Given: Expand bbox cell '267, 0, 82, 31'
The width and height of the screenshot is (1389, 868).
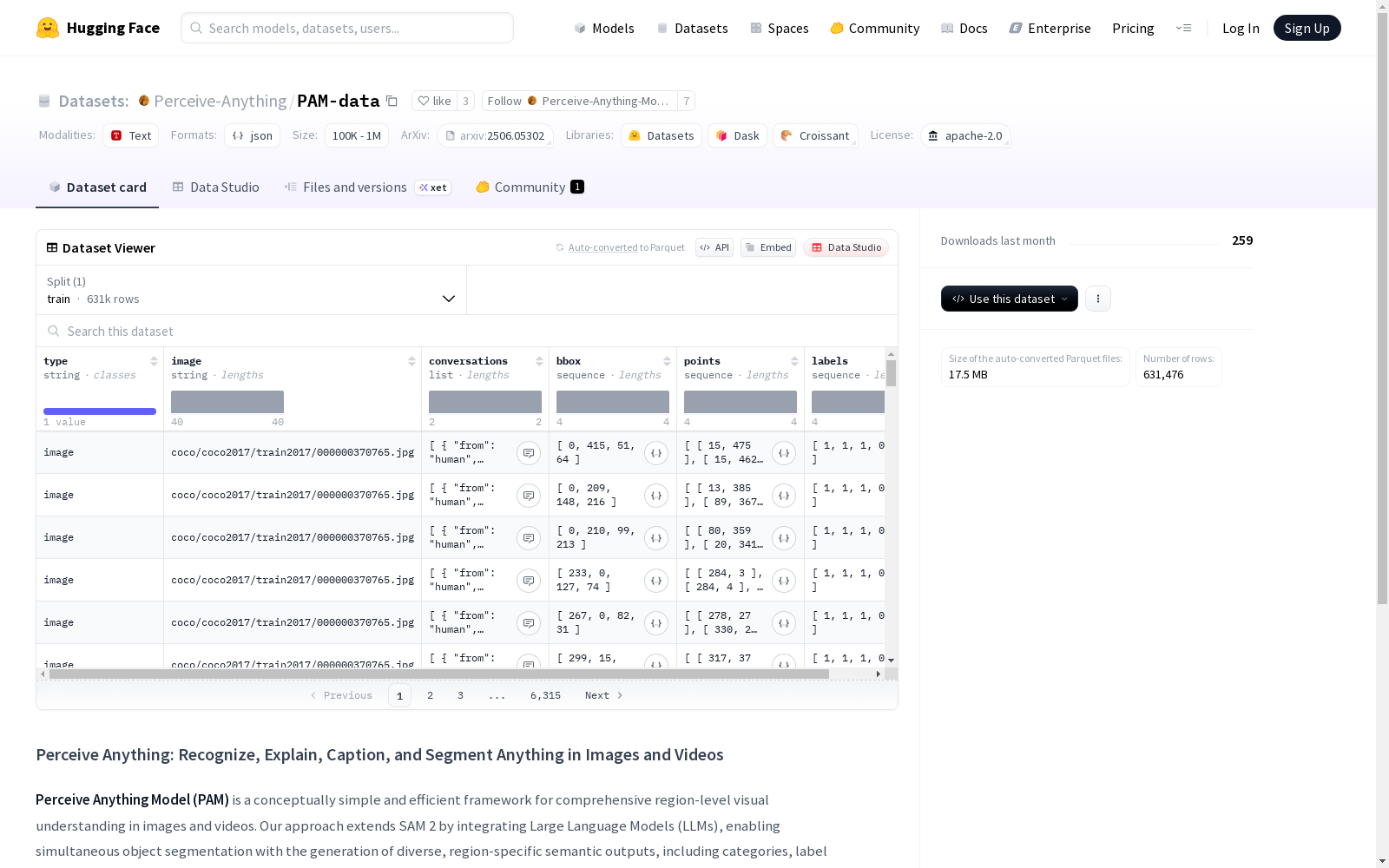Looking at the screenshot, I should click(656, 623).
